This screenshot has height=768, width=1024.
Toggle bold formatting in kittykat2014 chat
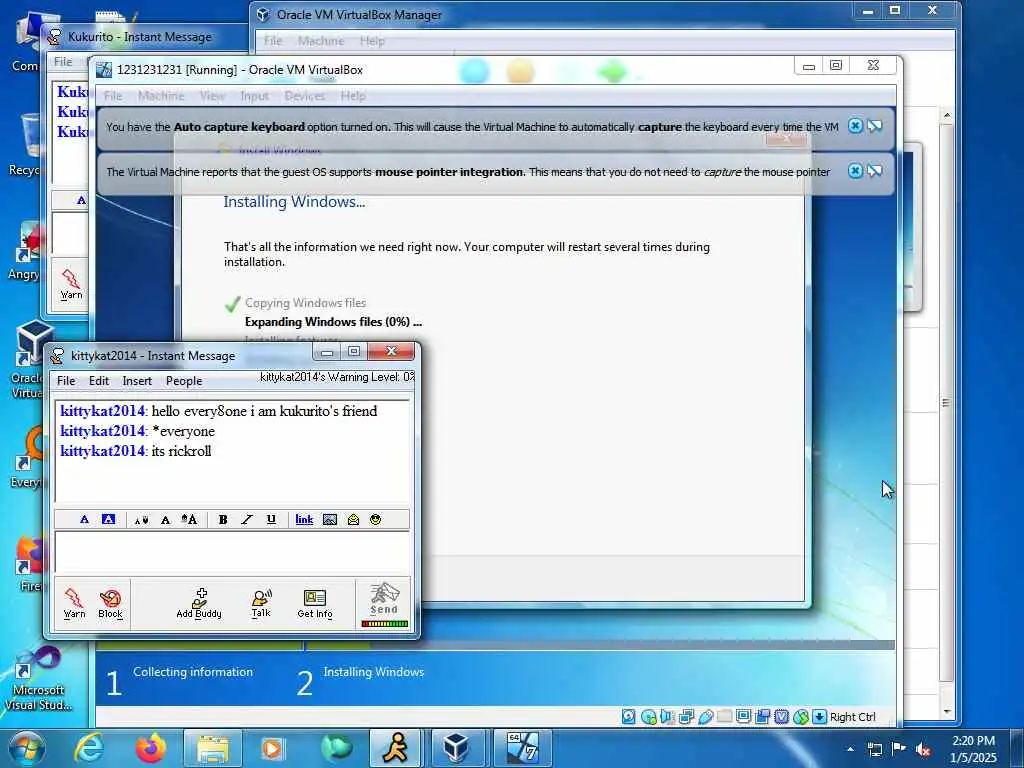point(223,519)
